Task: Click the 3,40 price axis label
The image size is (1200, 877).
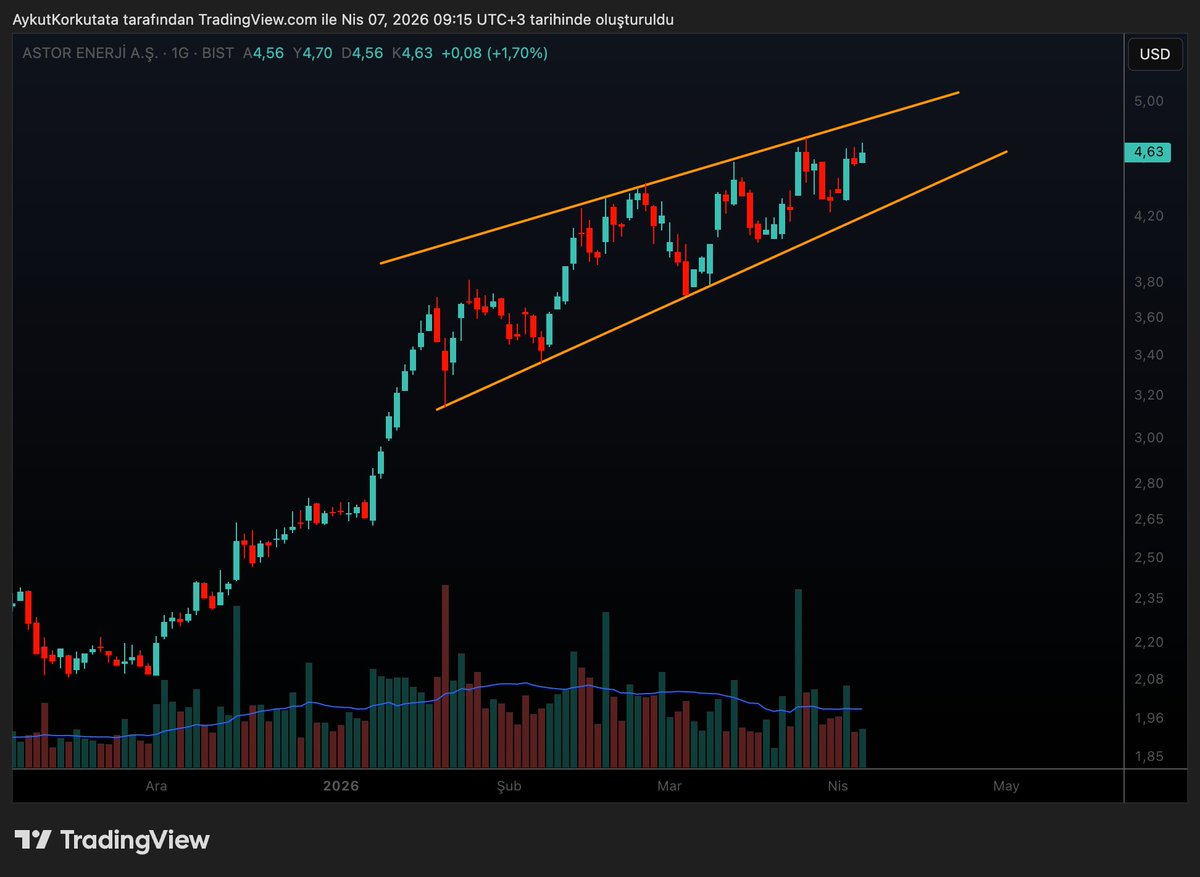Action: (1148, 355)
